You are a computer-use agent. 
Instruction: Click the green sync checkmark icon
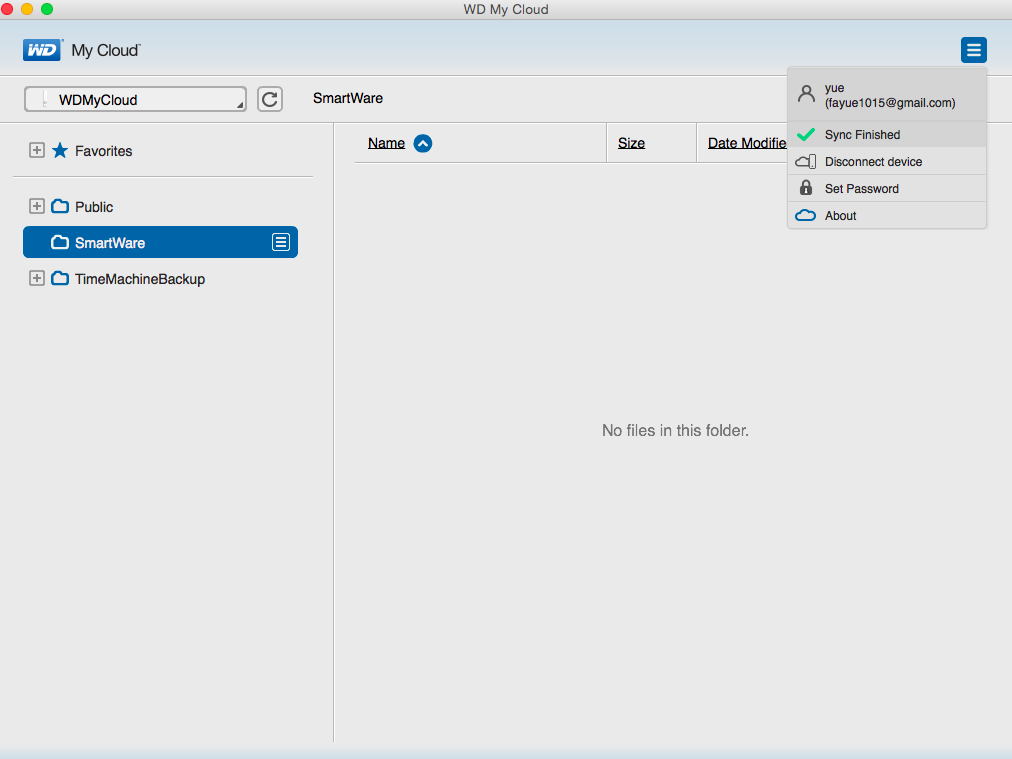coord(805,134)
